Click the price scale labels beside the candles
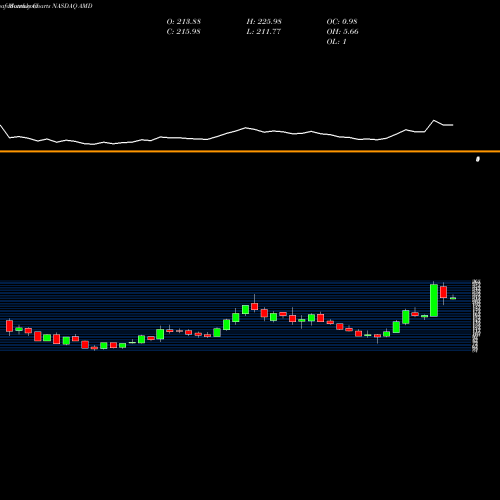 (476, 316)
